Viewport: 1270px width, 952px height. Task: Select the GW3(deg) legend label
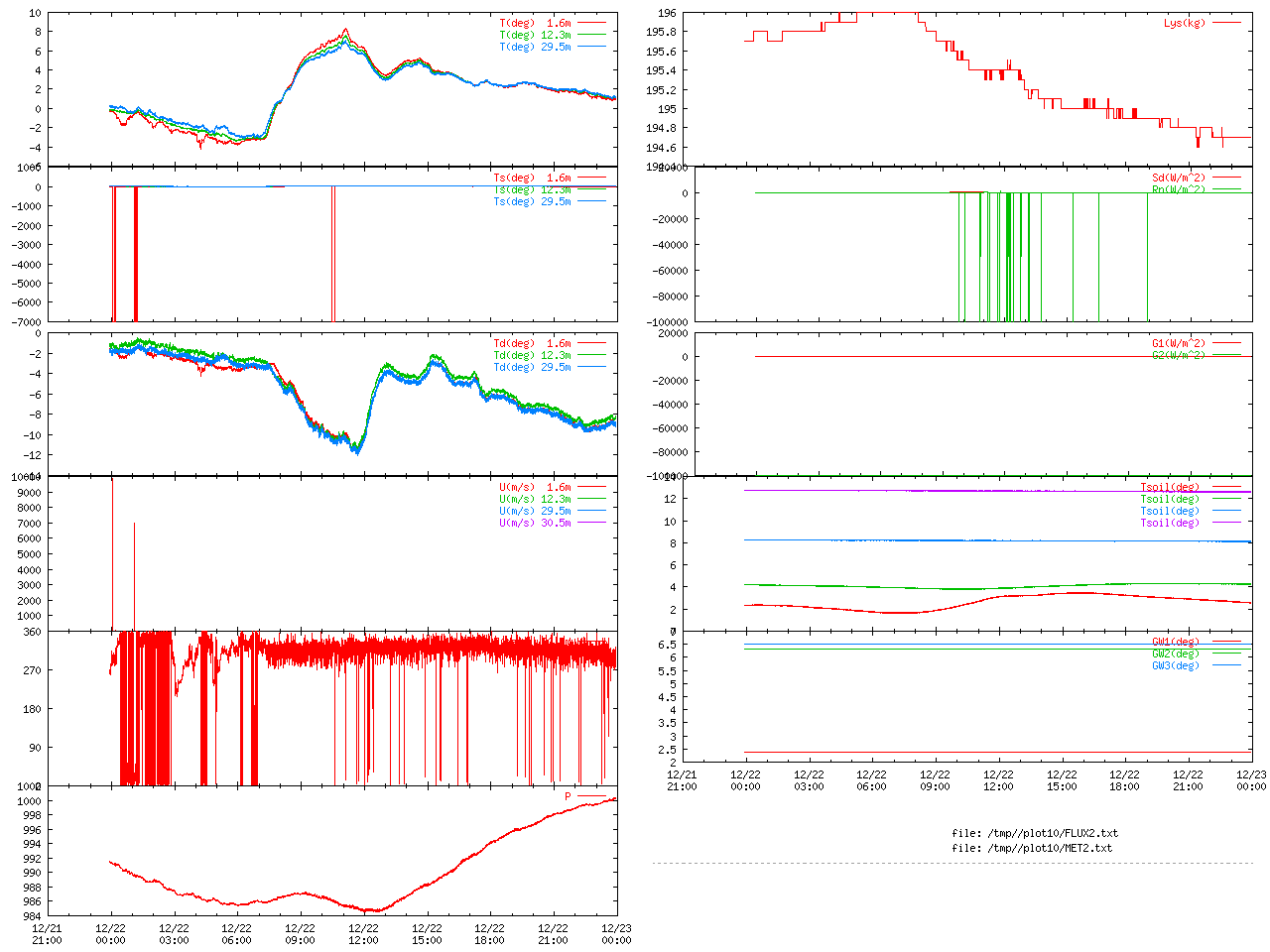click(x=1175, y=665)
